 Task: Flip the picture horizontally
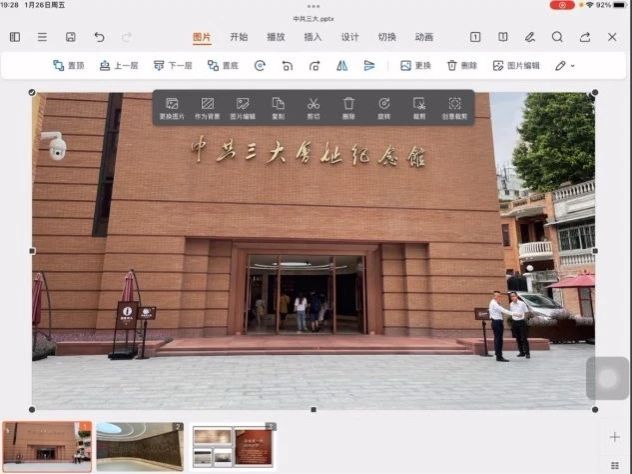342,65
